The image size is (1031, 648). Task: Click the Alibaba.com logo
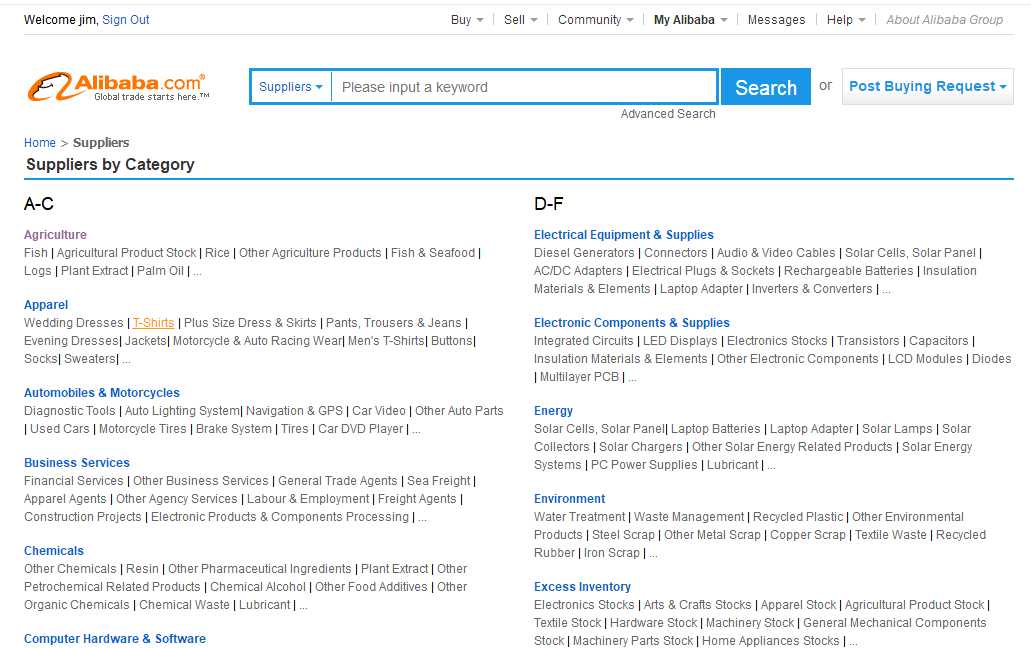click(x=118, y=87)
